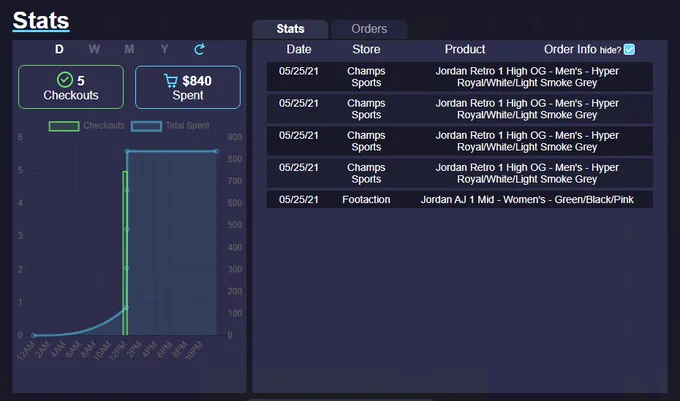
Task: Select the D daily range tab
Action: pos(59,49)
